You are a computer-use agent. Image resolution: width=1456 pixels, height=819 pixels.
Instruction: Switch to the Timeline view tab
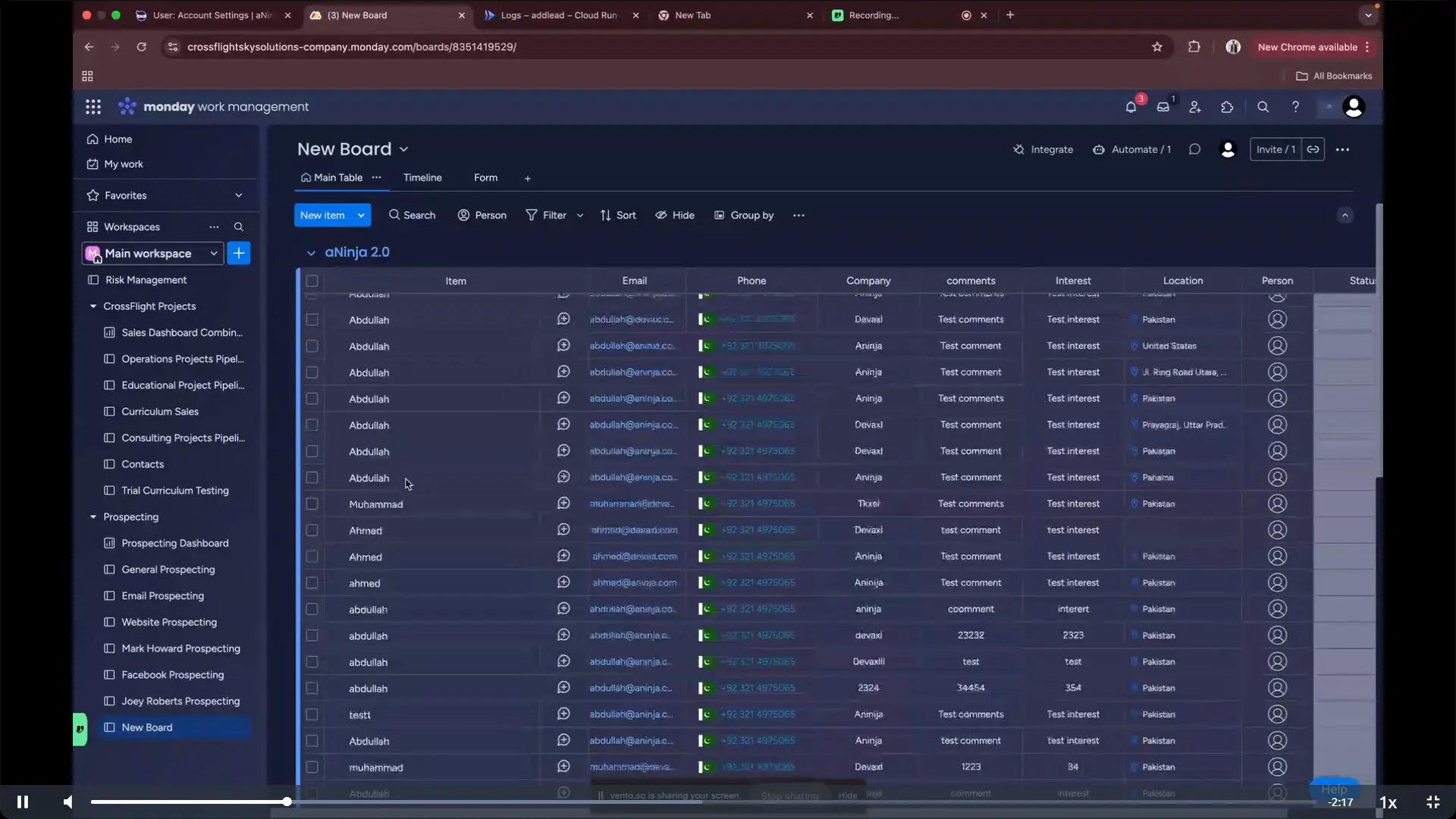[x=422, y=177]
